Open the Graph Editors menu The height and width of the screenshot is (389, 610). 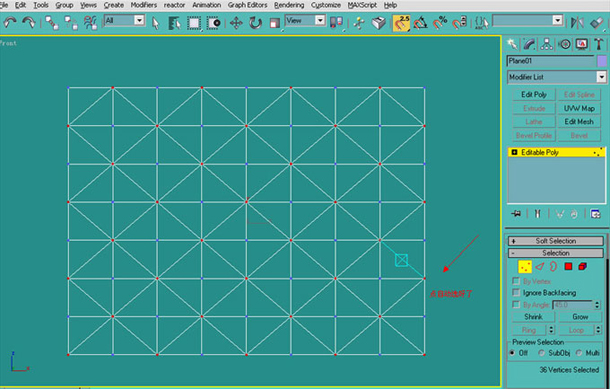[247, 5]
